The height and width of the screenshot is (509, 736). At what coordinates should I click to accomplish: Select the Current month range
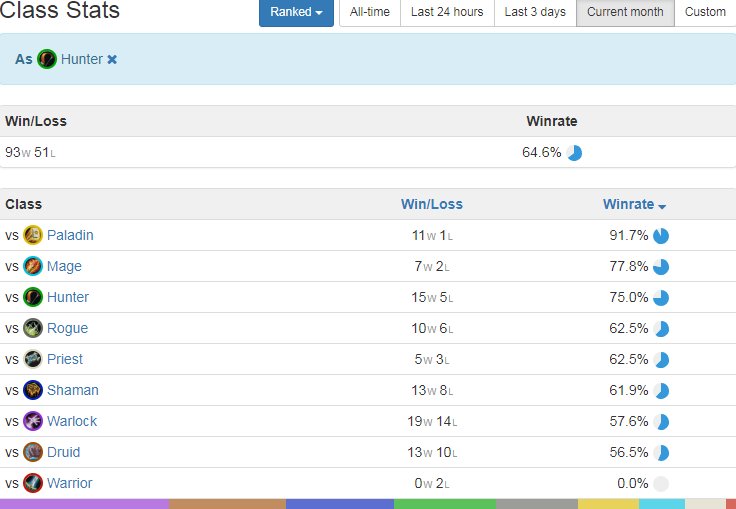[x=625, y=12]
